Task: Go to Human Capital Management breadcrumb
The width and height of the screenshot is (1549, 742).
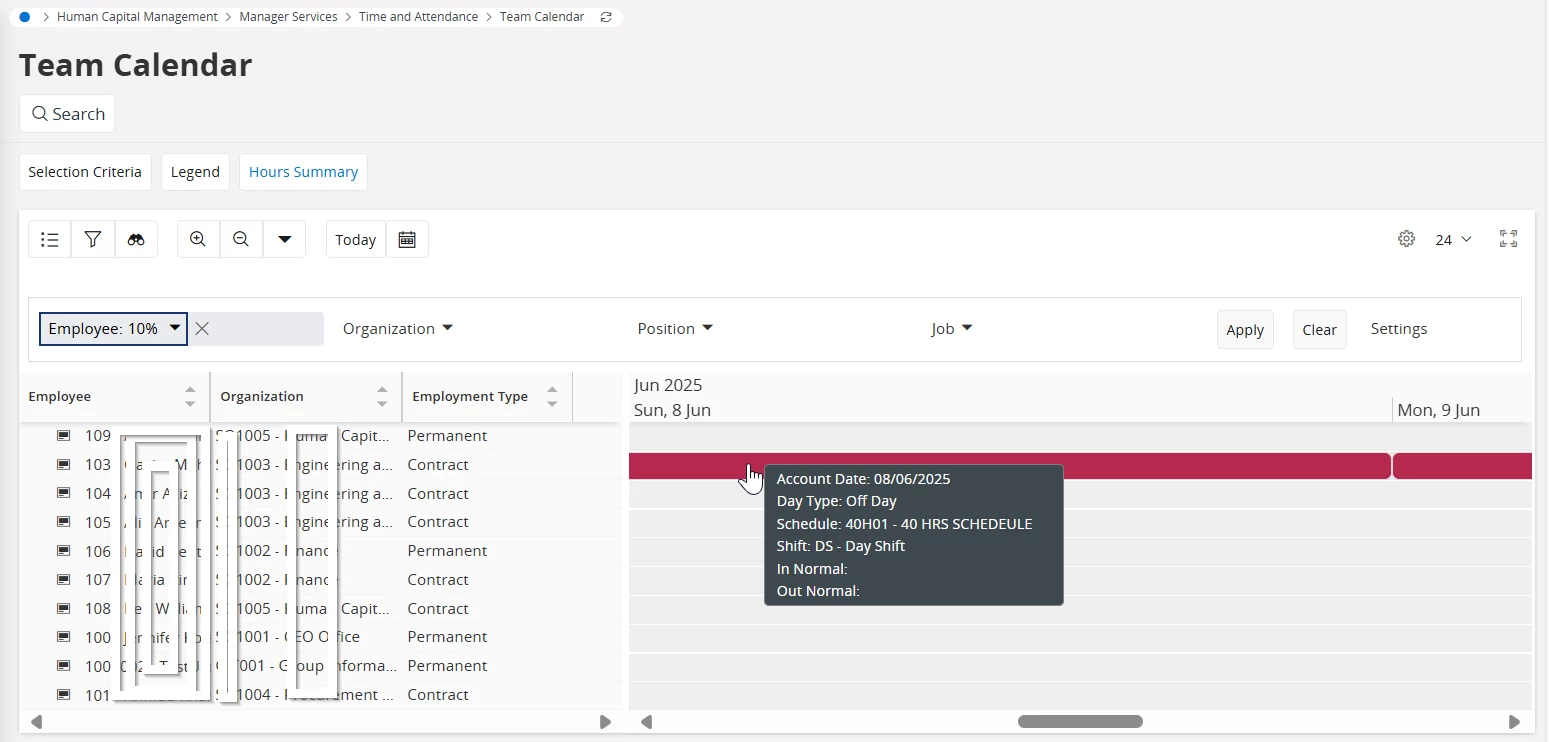Action: 137,17
